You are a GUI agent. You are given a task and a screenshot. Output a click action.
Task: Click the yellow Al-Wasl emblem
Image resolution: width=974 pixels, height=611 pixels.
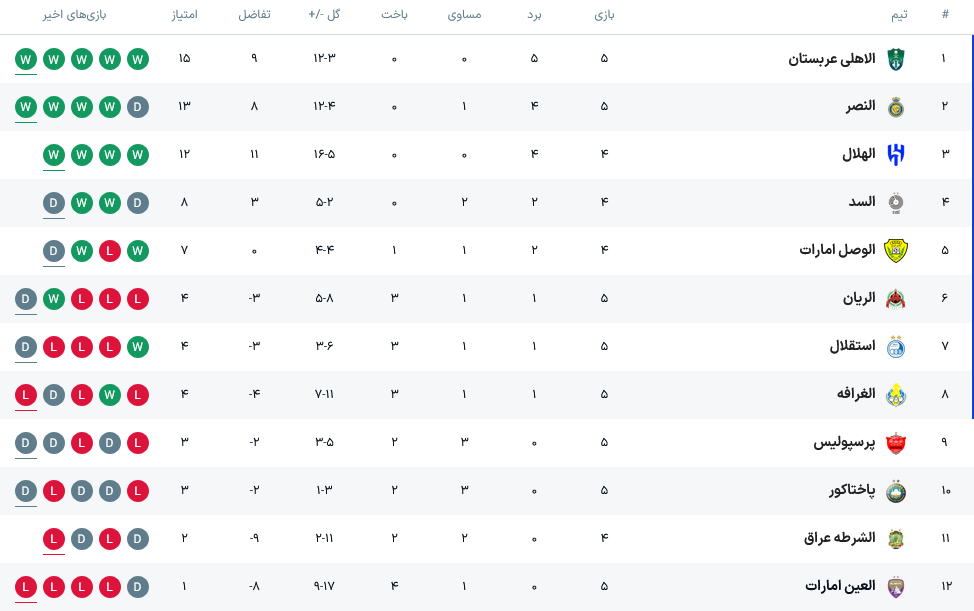click(x=896, y=250)
